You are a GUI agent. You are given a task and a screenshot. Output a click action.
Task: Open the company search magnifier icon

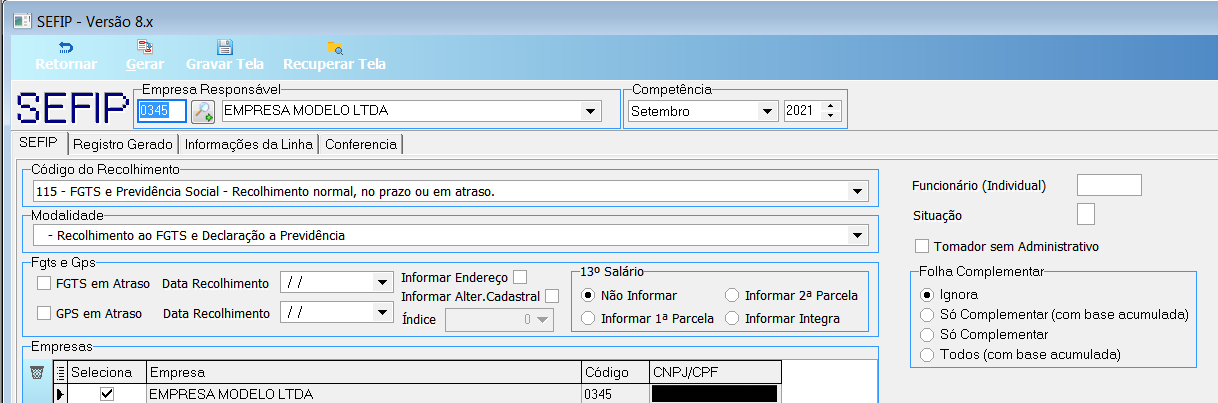[203, 111]
